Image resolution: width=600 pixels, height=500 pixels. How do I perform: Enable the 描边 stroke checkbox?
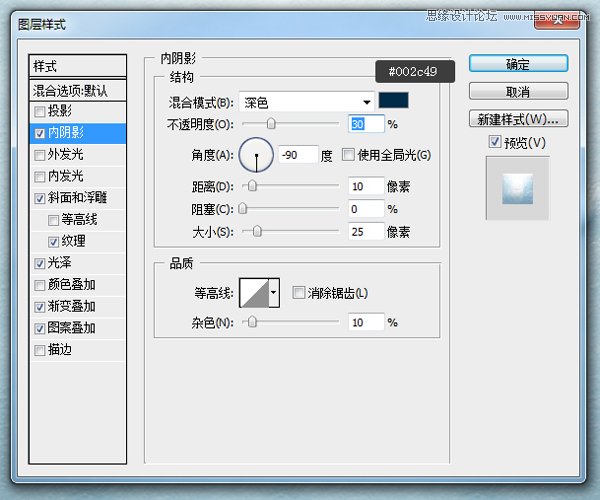coord(39,350)
